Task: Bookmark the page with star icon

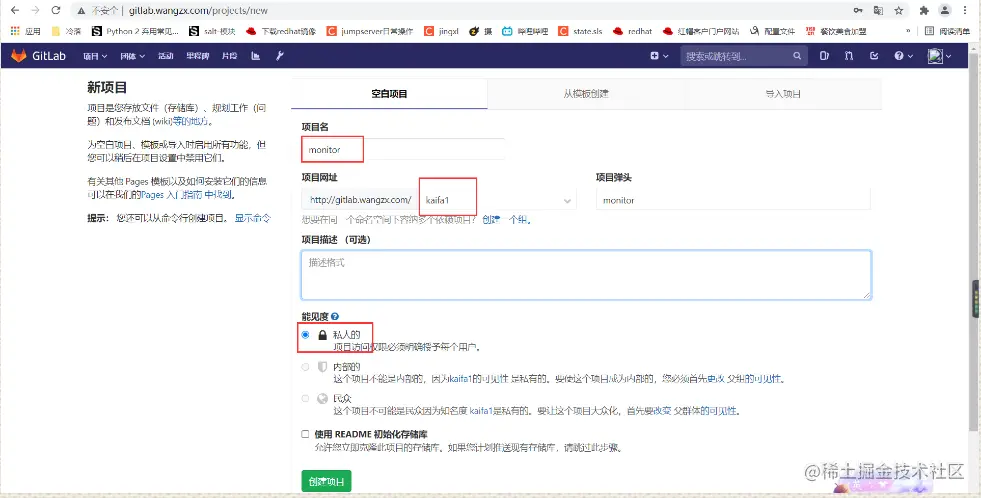Action: (898, 11)
